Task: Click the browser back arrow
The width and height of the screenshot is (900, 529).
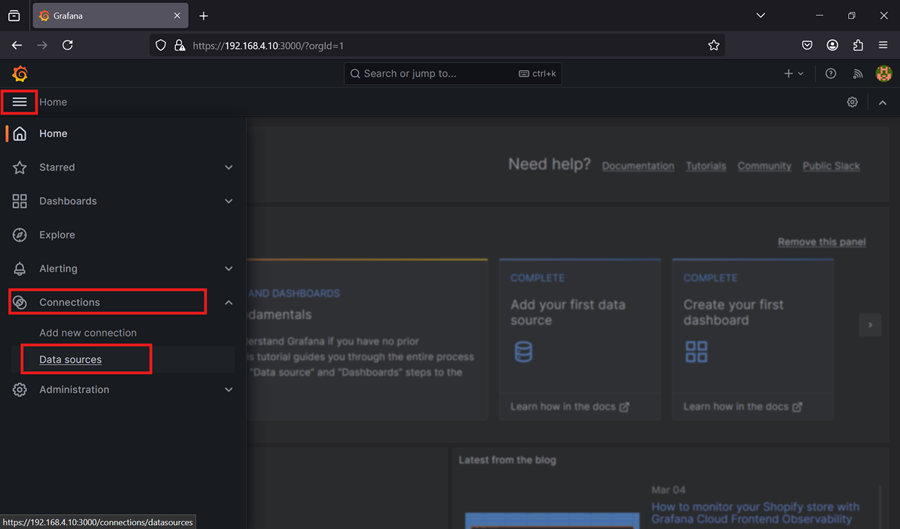Action: (17, 45)
